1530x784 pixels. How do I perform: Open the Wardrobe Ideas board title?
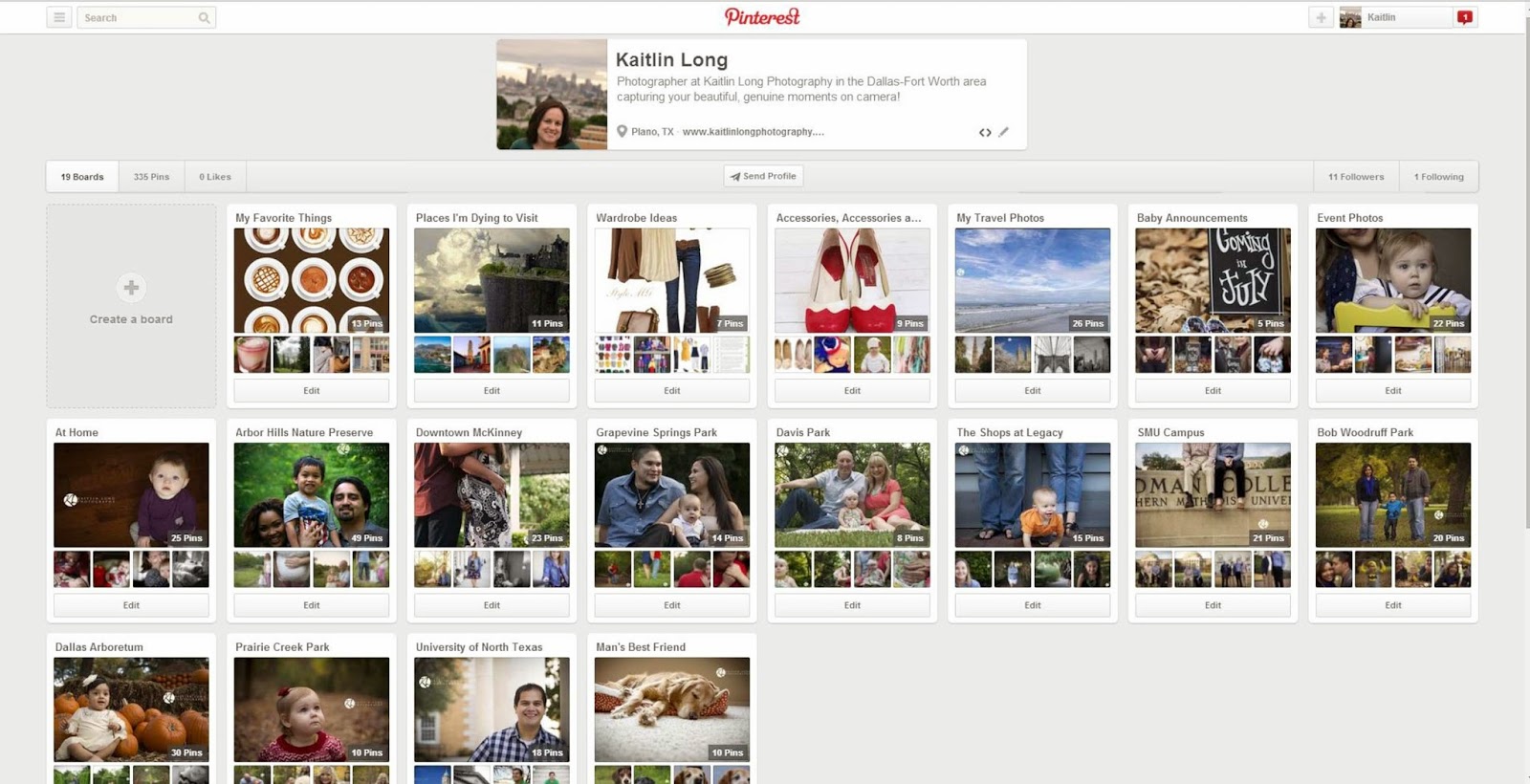[636, 218]
